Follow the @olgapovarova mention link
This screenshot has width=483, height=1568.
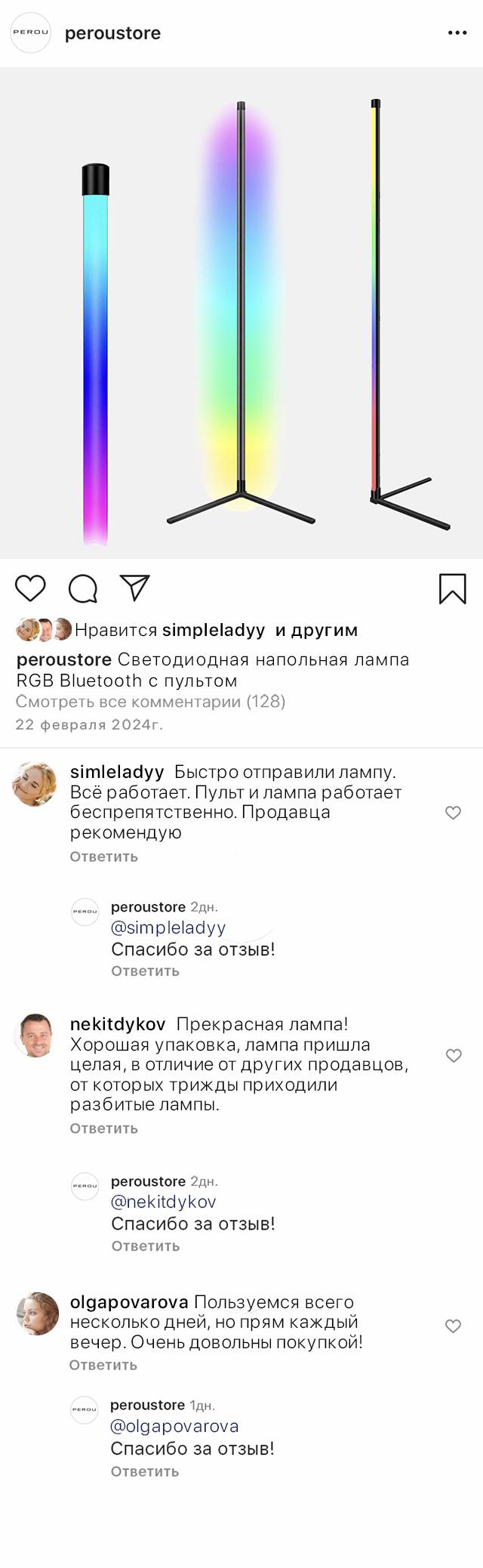[x=174, y=1426]
